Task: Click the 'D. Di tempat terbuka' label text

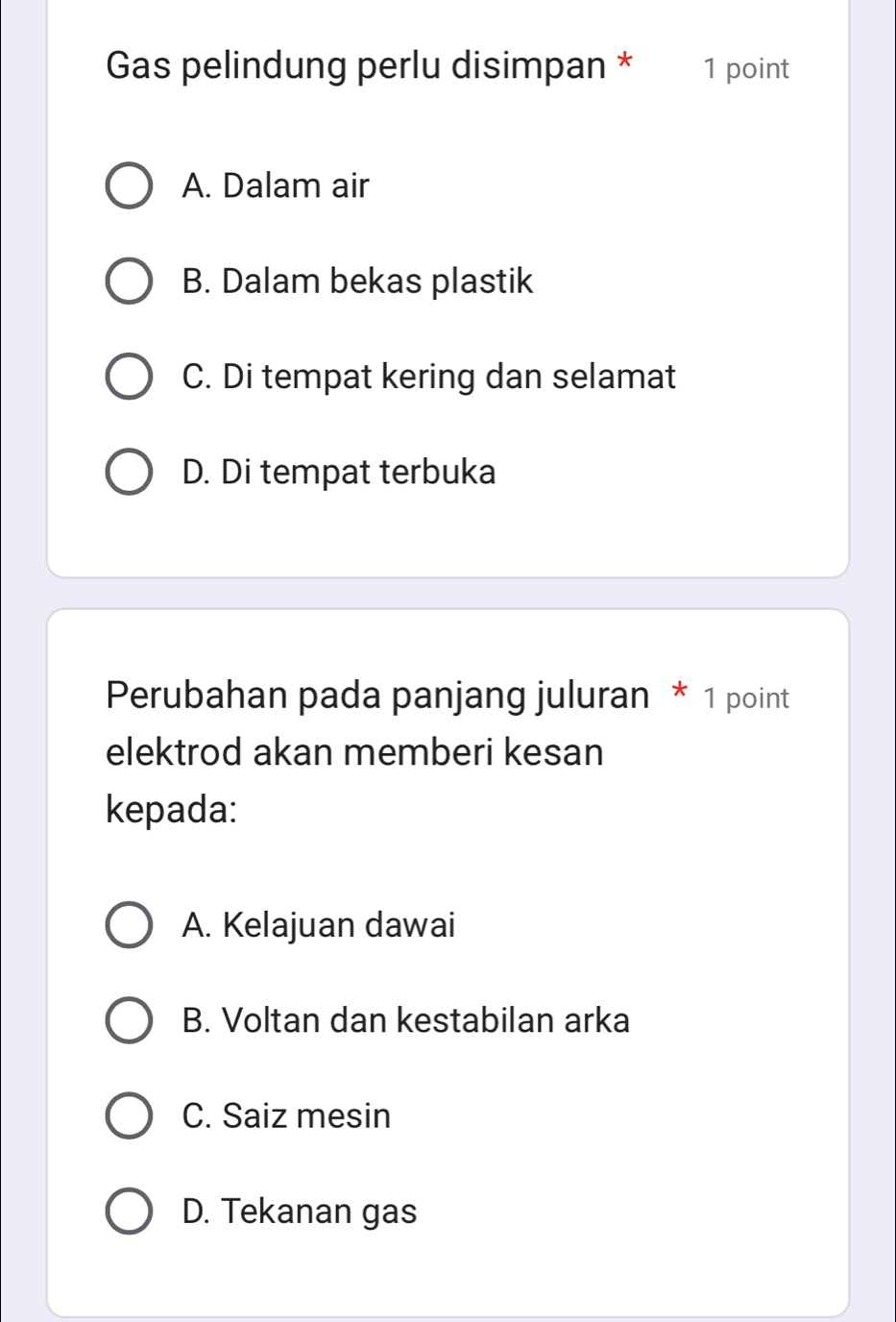Action: pos(339,472)
